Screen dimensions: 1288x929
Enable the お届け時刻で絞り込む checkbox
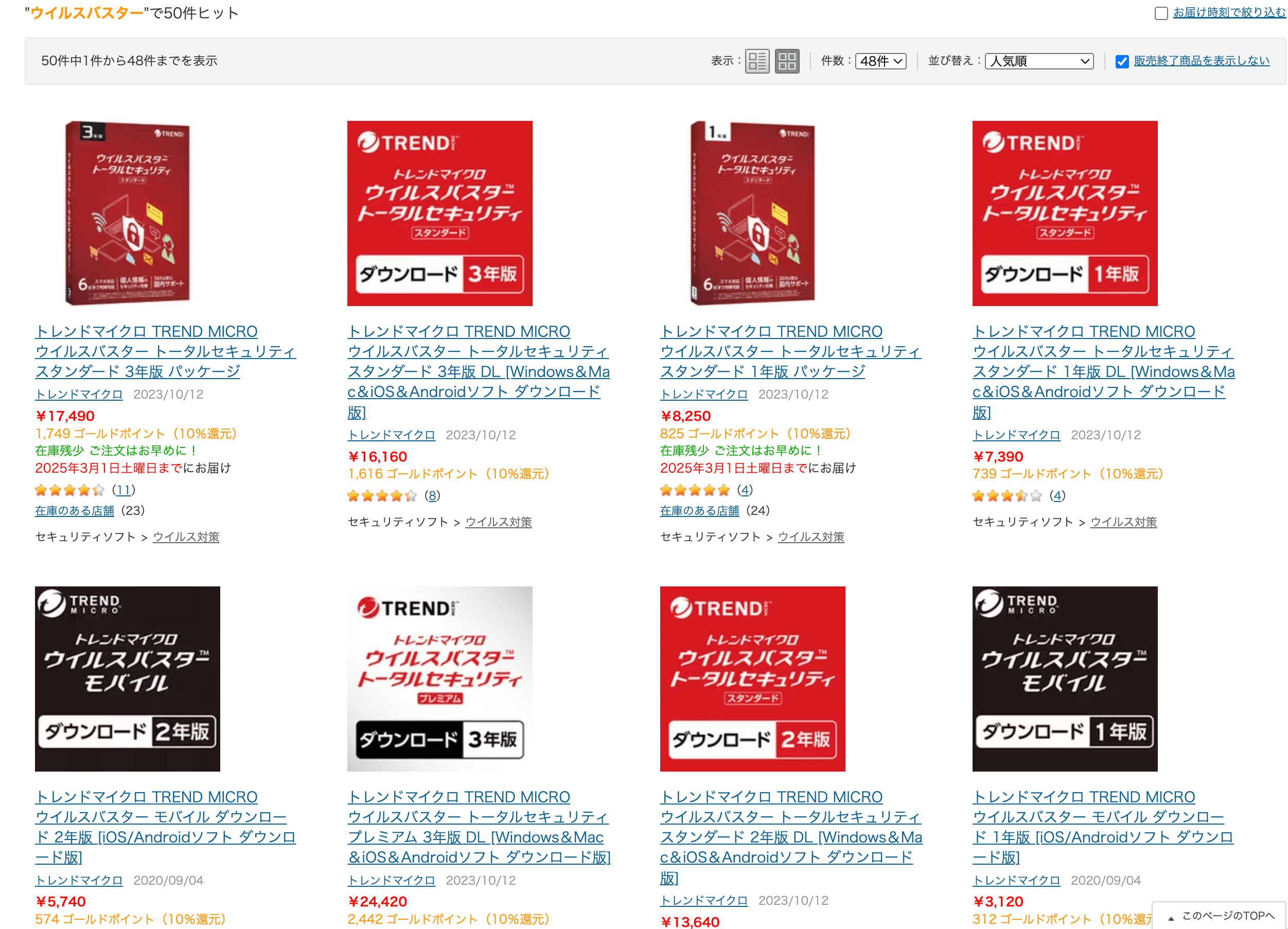[x=1161, y=13]
